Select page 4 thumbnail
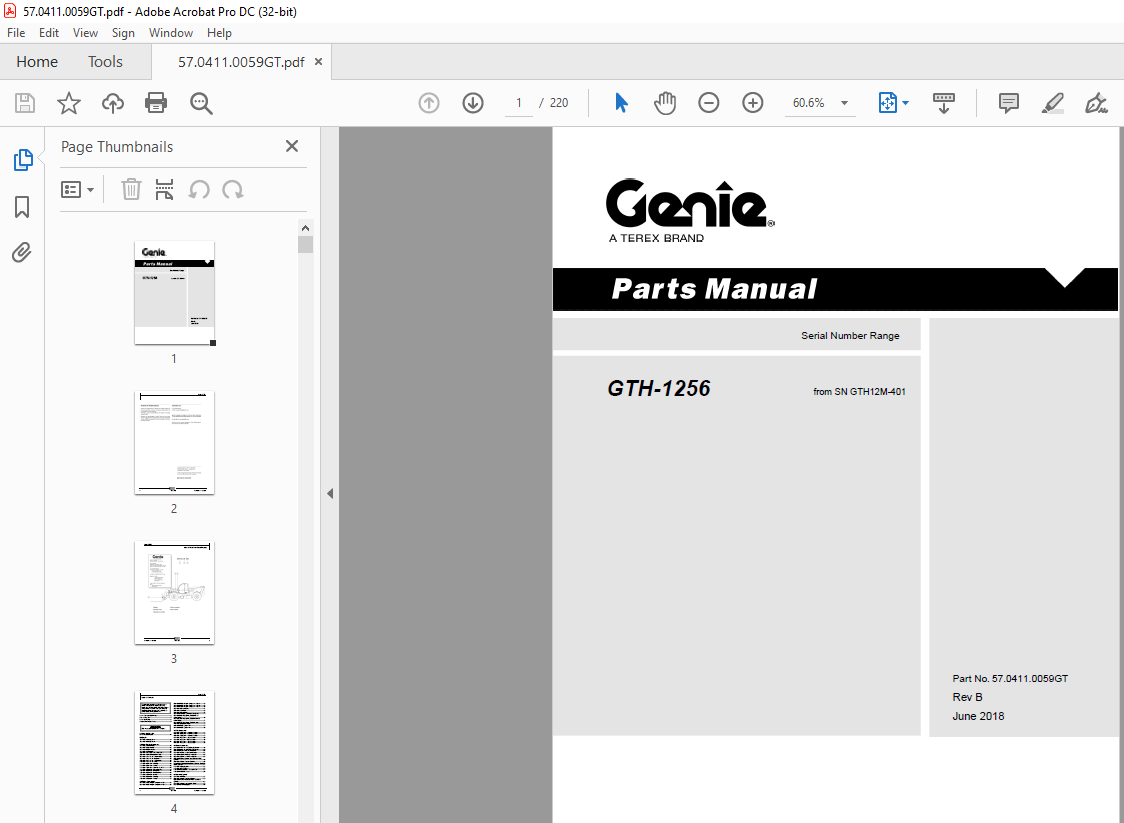 pyautogui.click(x=174, y=743)
